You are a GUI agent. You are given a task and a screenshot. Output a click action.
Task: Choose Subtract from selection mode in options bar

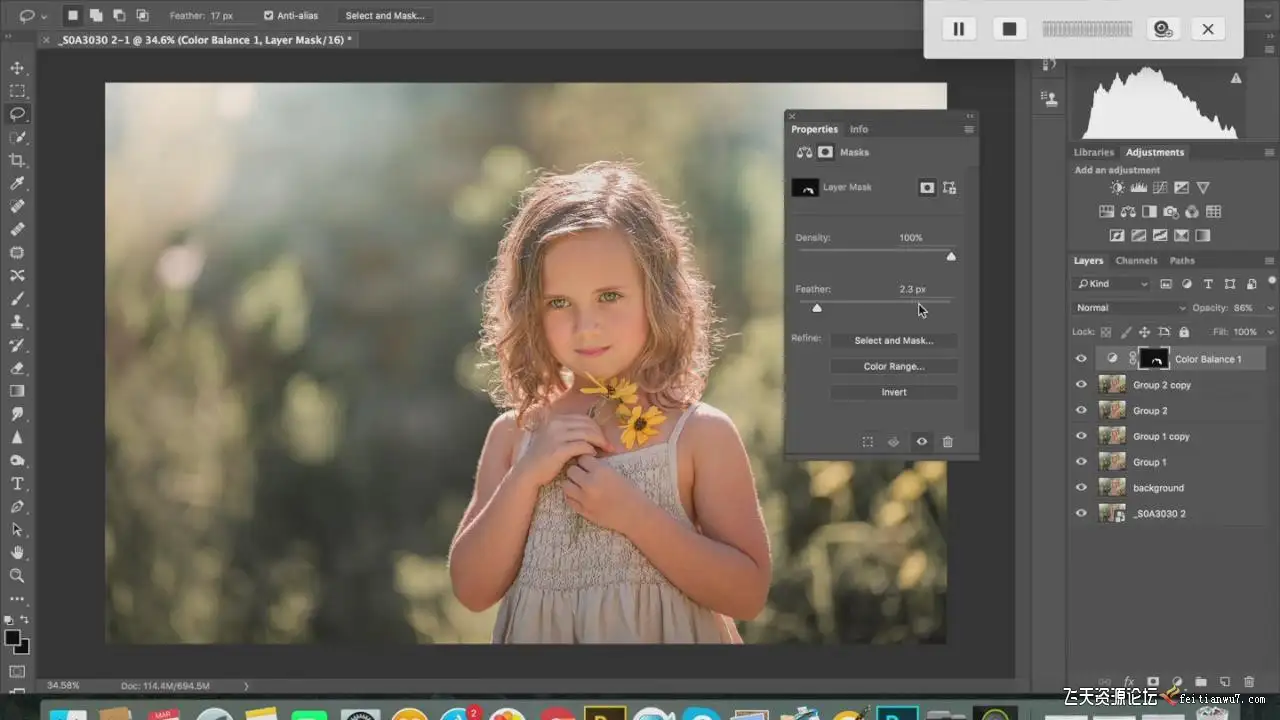tap(119, 16)
